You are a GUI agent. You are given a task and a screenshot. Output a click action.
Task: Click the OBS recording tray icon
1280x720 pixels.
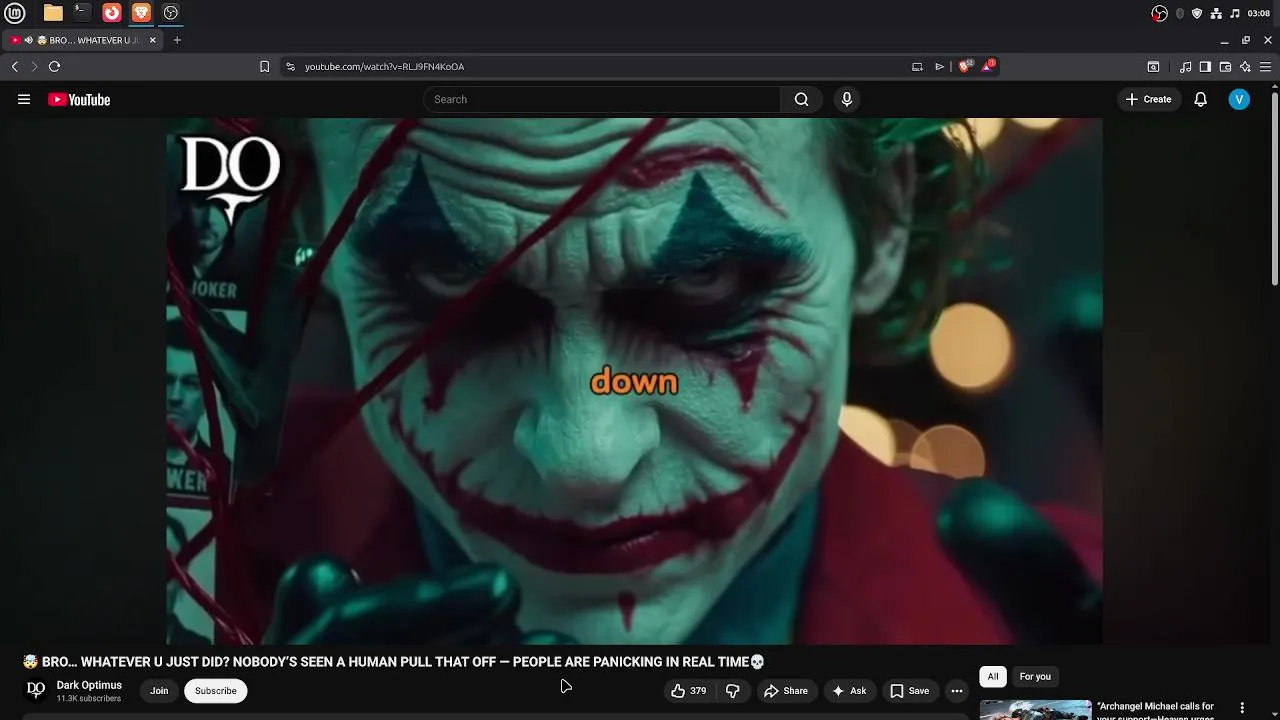coord(1160,13)
